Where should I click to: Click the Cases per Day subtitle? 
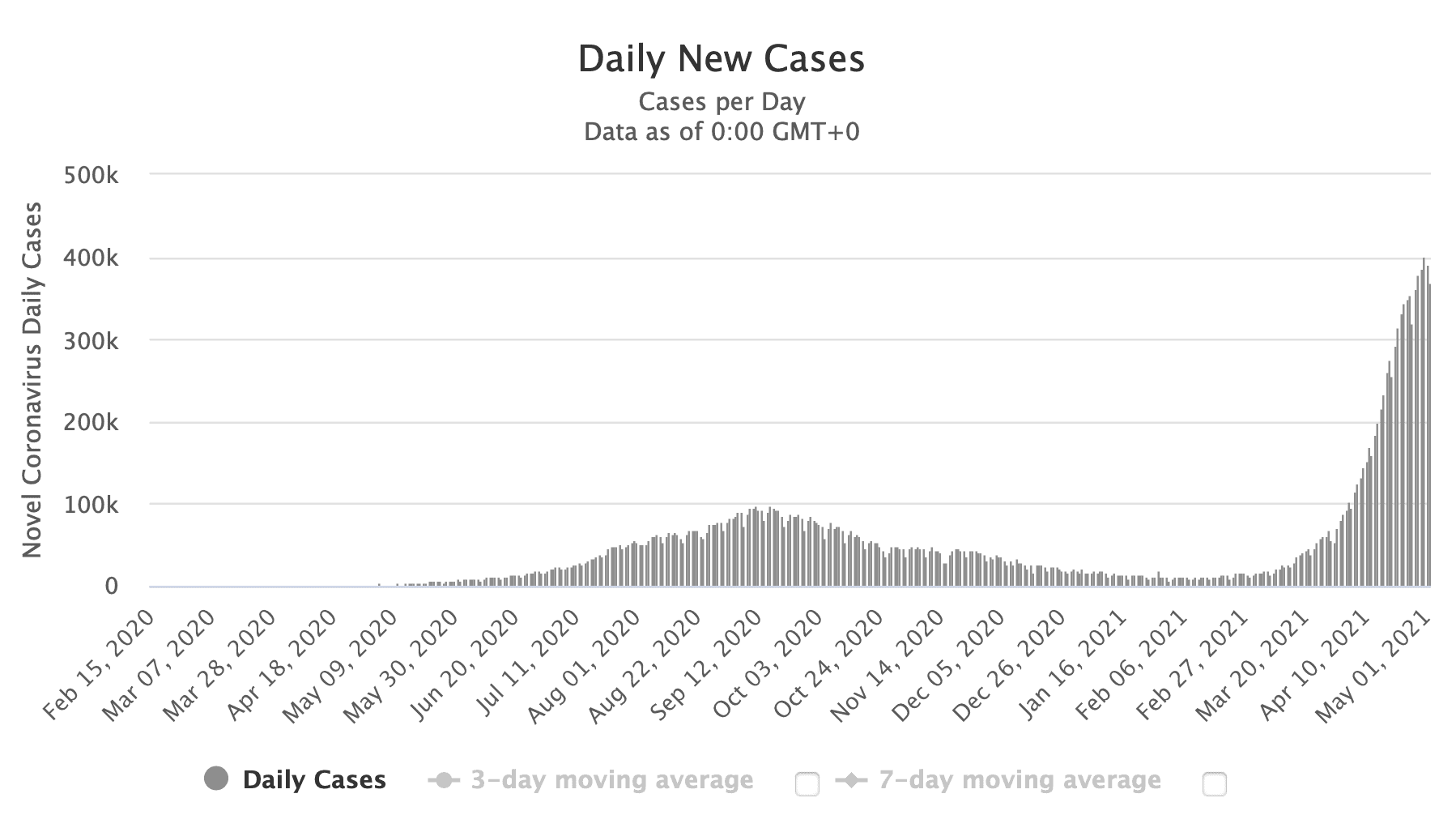pyautogui.click(x=721, y=102)
